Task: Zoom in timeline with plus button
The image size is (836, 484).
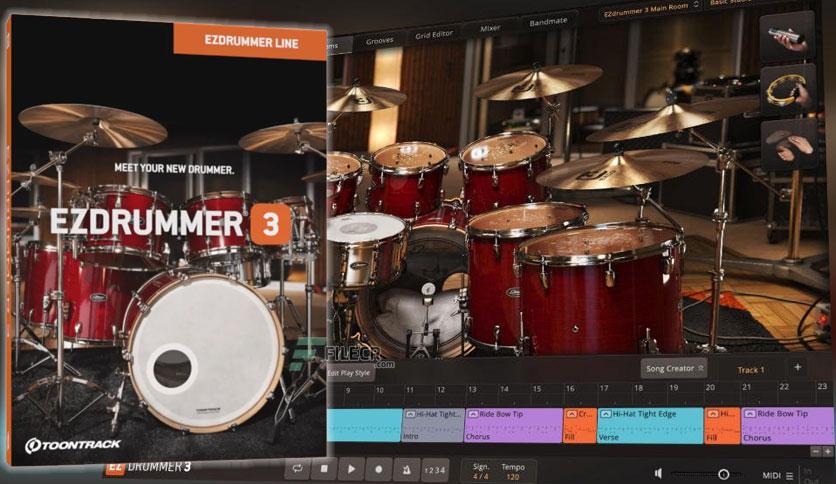Action: pyautogui.click(x=827, y=451)
